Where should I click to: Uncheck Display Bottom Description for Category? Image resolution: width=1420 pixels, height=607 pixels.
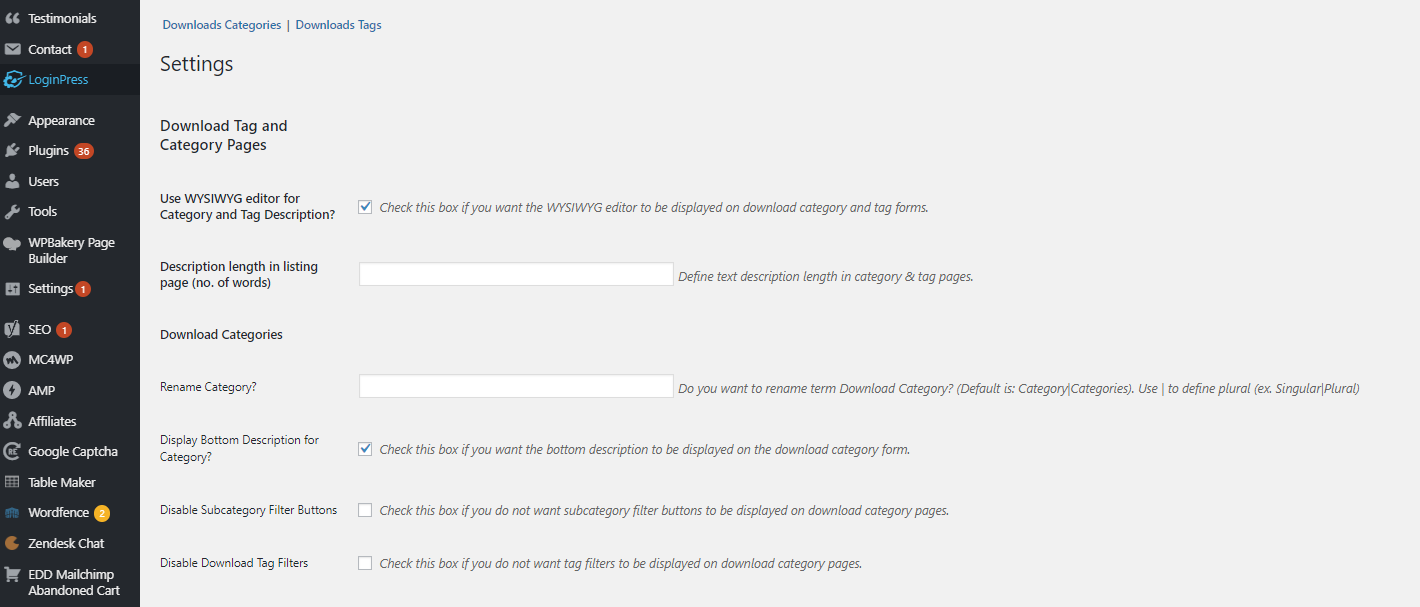click(365, 449)
